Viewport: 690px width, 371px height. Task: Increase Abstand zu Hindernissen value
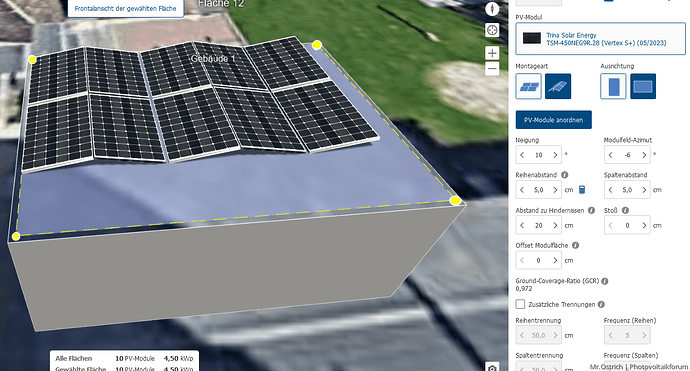click(555, 225)
